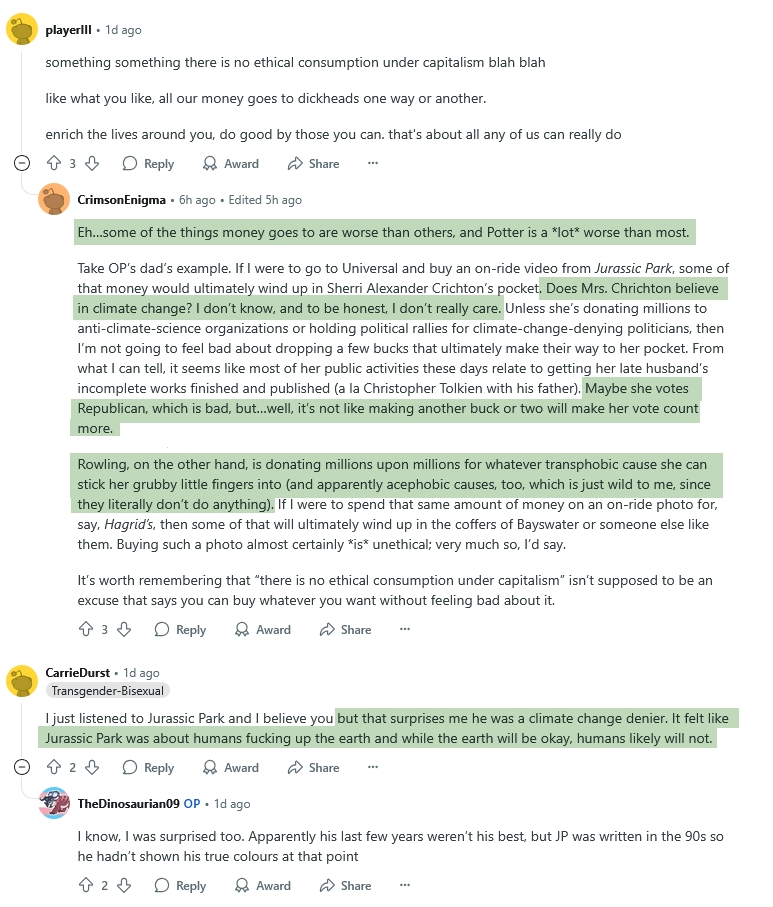Open TheDinosaurian09's profile link
The image size is (773, 907).
point(128,804)
